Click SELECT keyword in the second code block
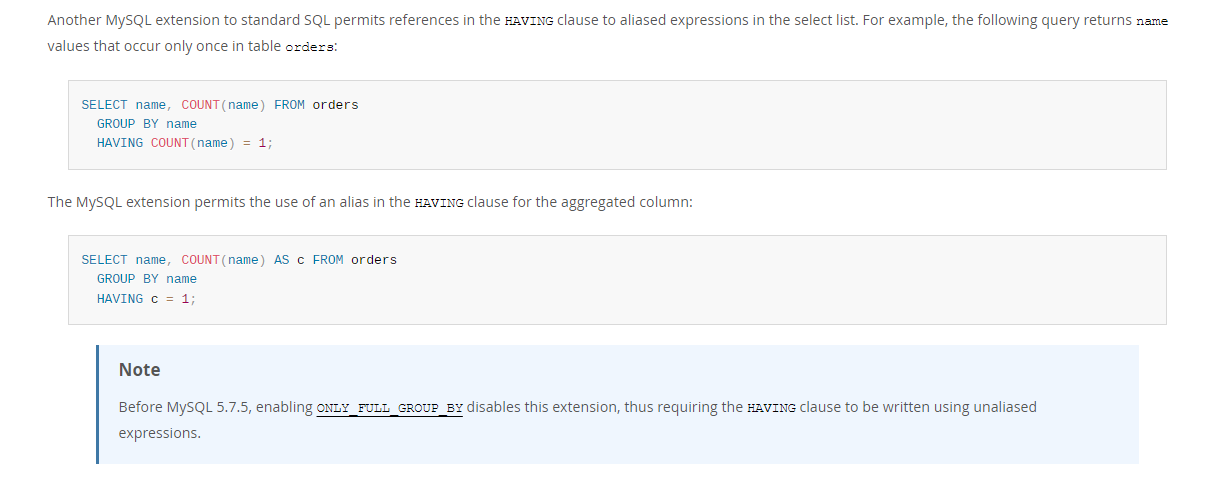 [104, 260]
